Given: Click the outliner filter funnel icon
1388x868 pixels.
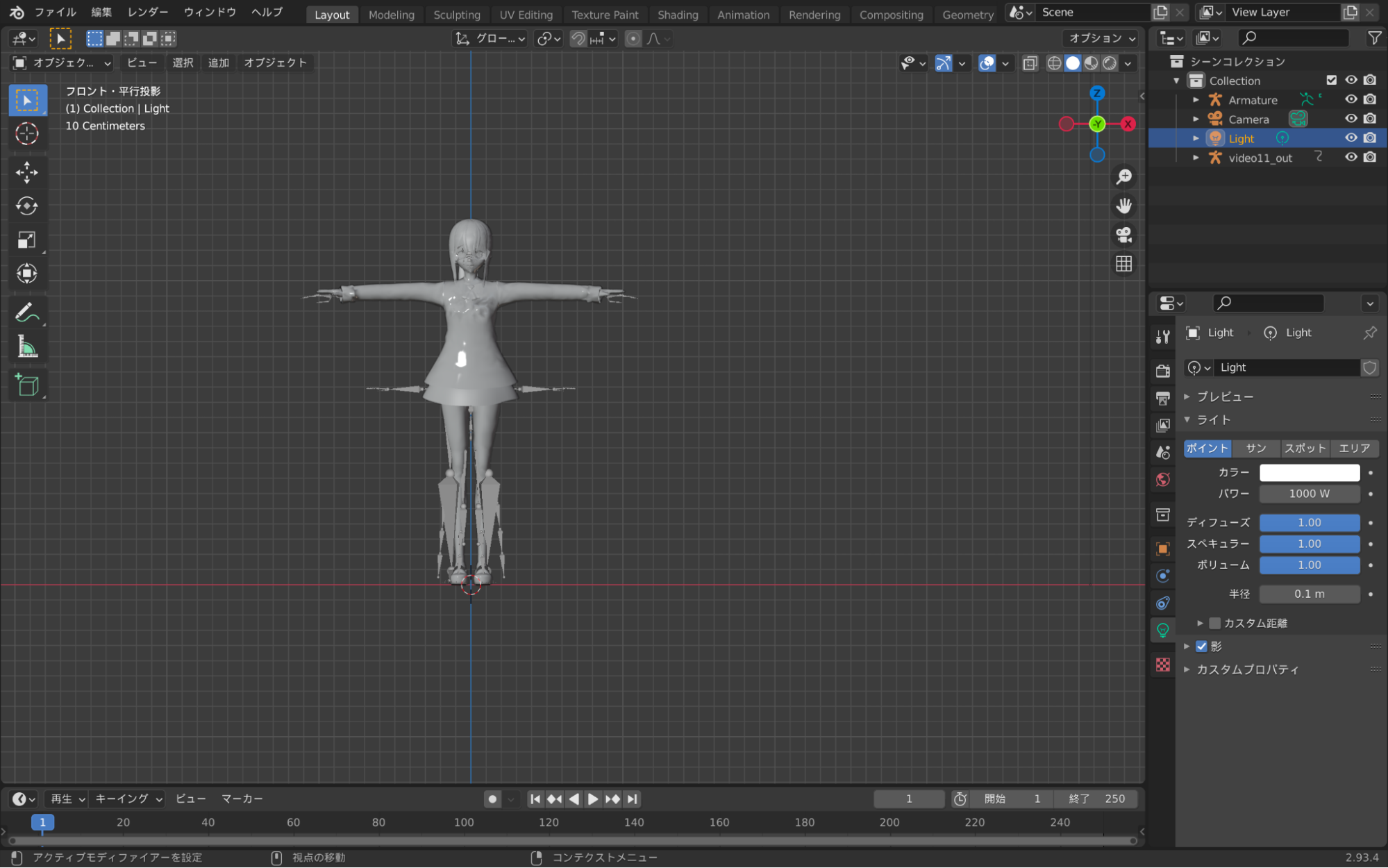Looking at the screenshot, I should point(1374,39).
